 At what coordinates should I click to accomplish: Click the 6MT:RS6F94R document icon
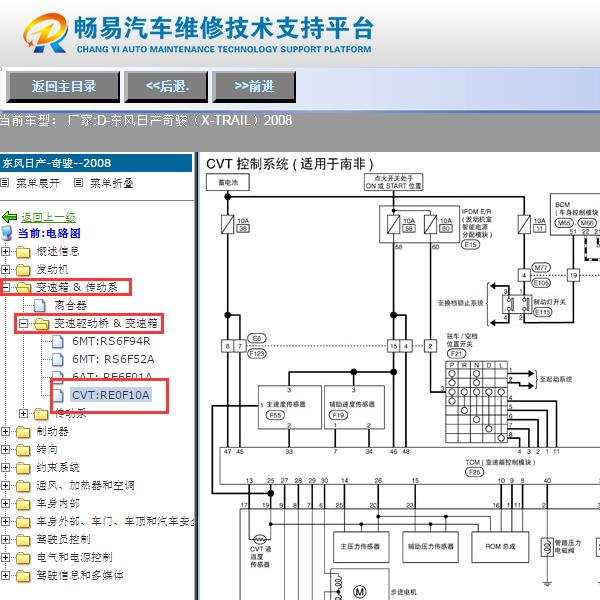coord(57,341)
